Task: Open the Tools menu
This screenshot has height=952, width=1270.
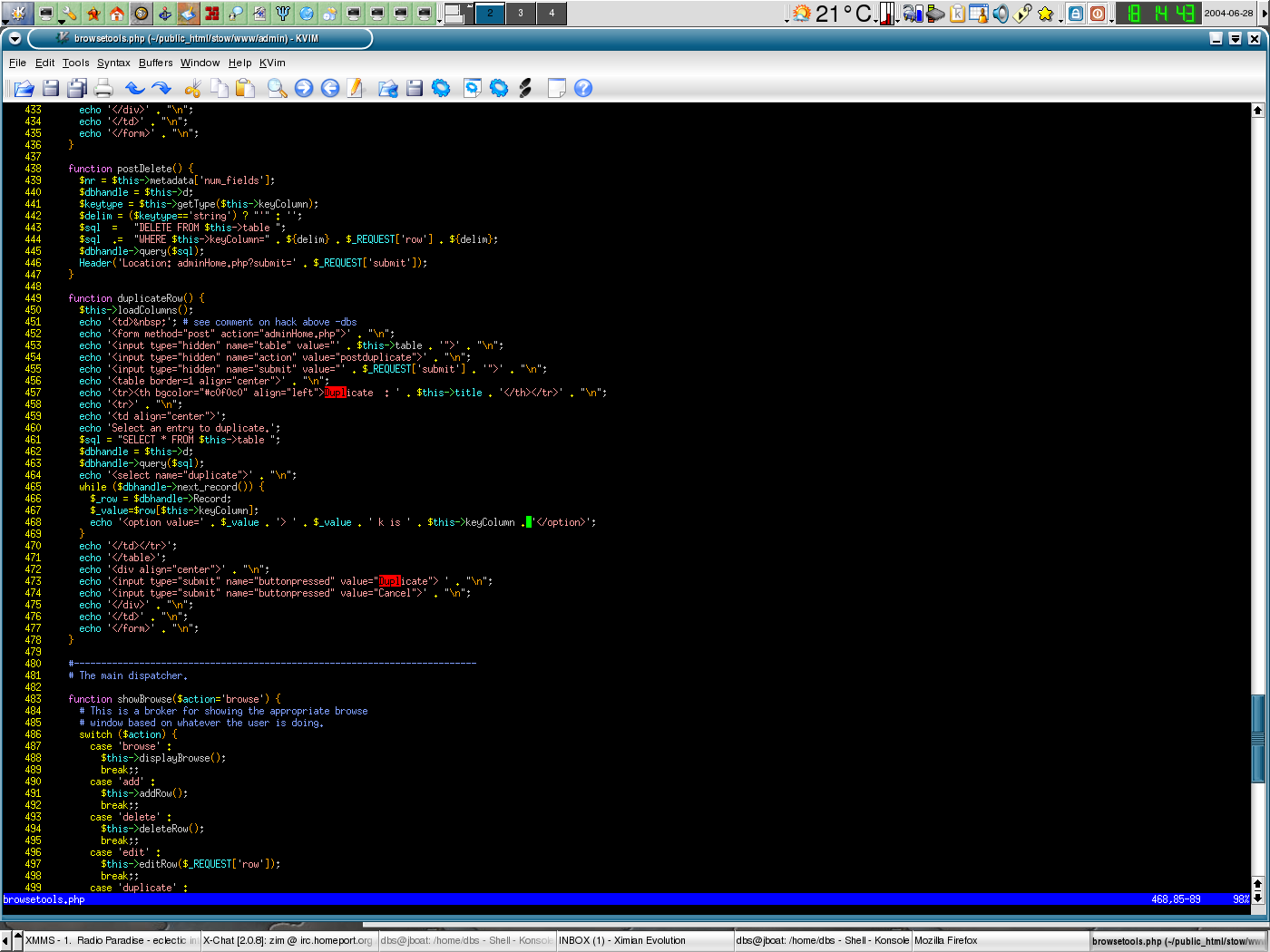Action: (75, 63)
